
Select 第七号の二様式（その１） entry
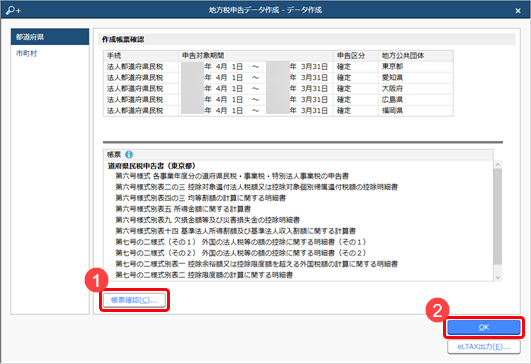pyautogui.click(x=241, y=242)
